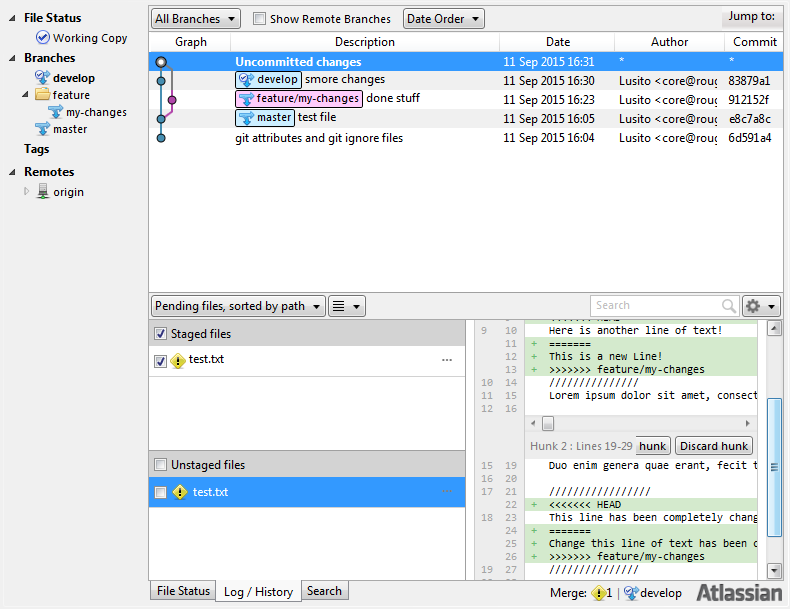This screenshot has height=609, width=790.
Task: Collapse the feature folder in Branches
Action: tap(25, 94)
